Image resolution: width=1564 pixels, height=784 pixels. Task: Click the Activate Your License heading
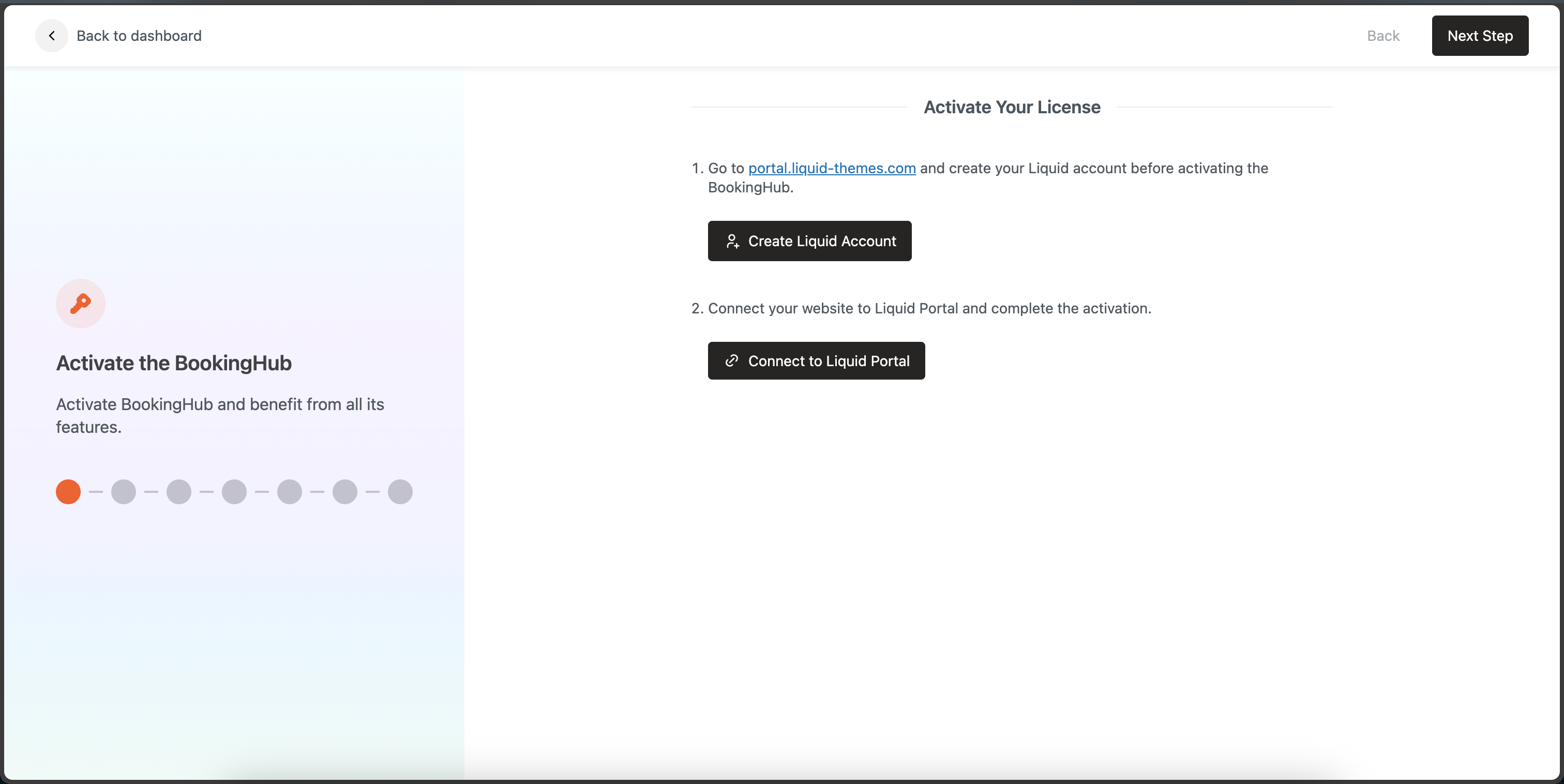[1012, 107]
